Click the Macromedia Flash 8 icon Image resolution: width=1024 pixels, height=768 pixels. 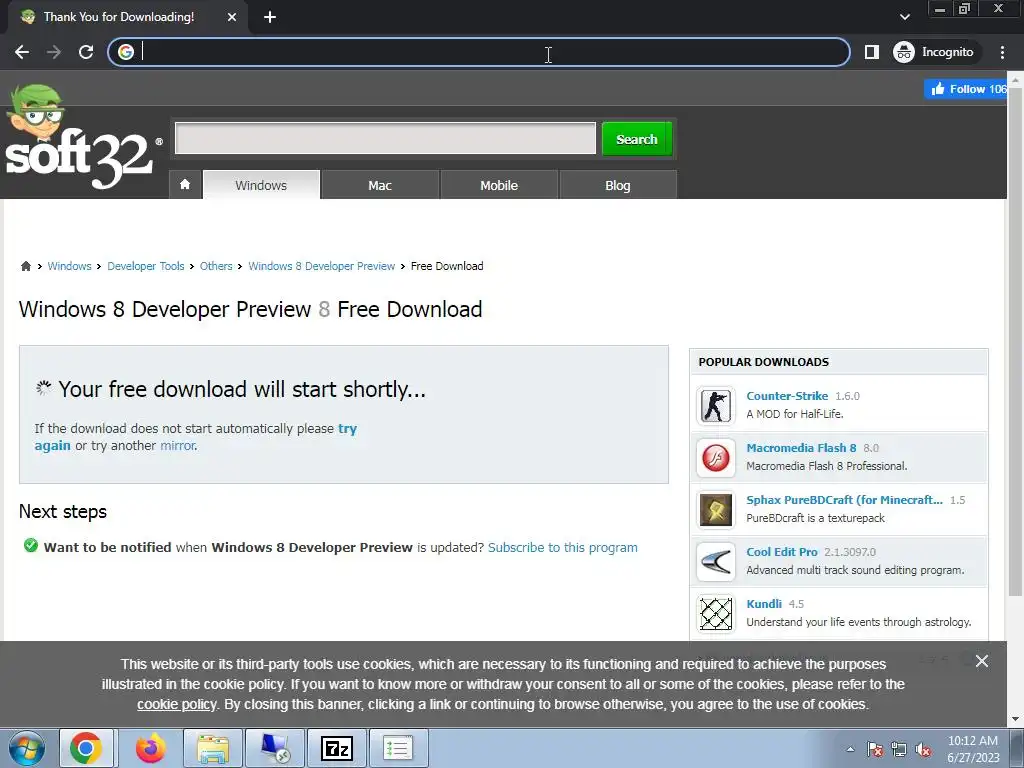[x=716, y=457]
